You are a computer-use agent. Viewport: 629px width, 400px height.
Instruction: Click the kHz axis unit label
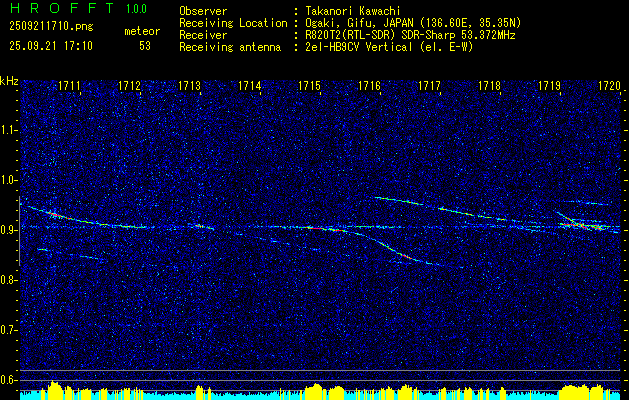point(9,81)
